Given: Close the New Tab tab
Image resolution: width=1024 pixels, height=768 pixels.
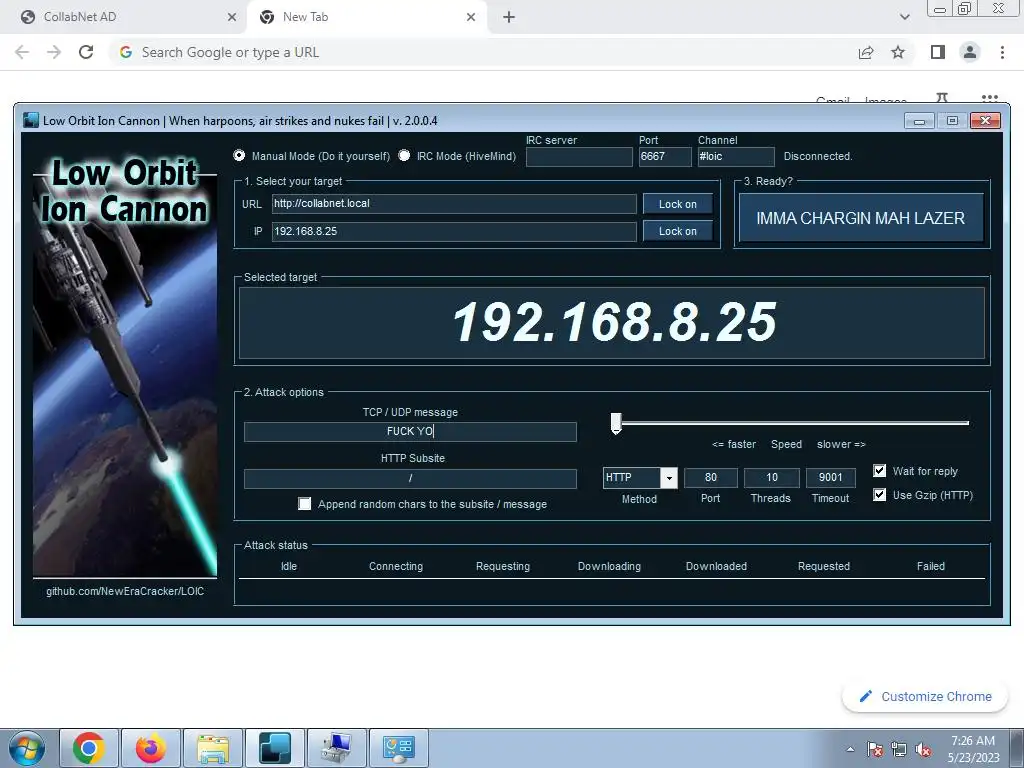Looking at the screenshot, I should coord(471,17).
